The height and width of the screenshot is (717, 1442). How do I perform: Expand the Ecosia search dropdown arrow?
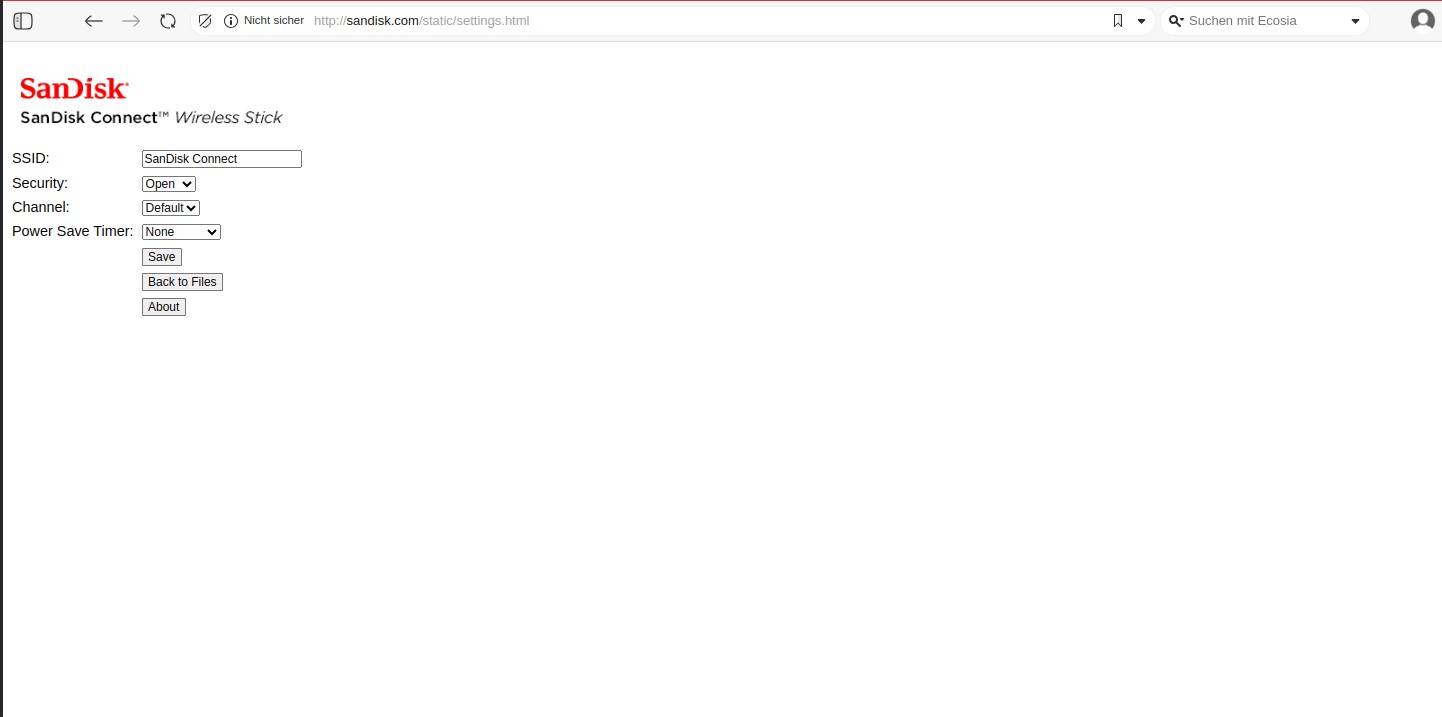1356,21
